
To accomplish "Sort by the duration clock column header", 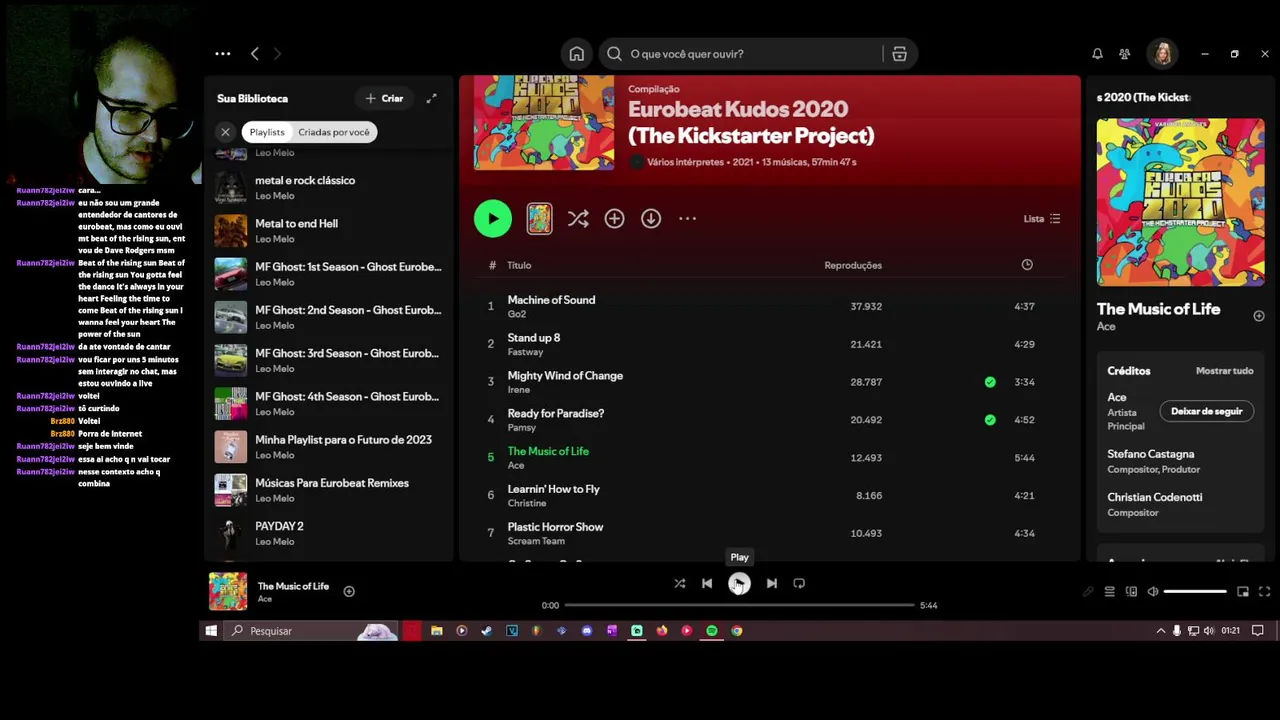I will click(1027, 265).
